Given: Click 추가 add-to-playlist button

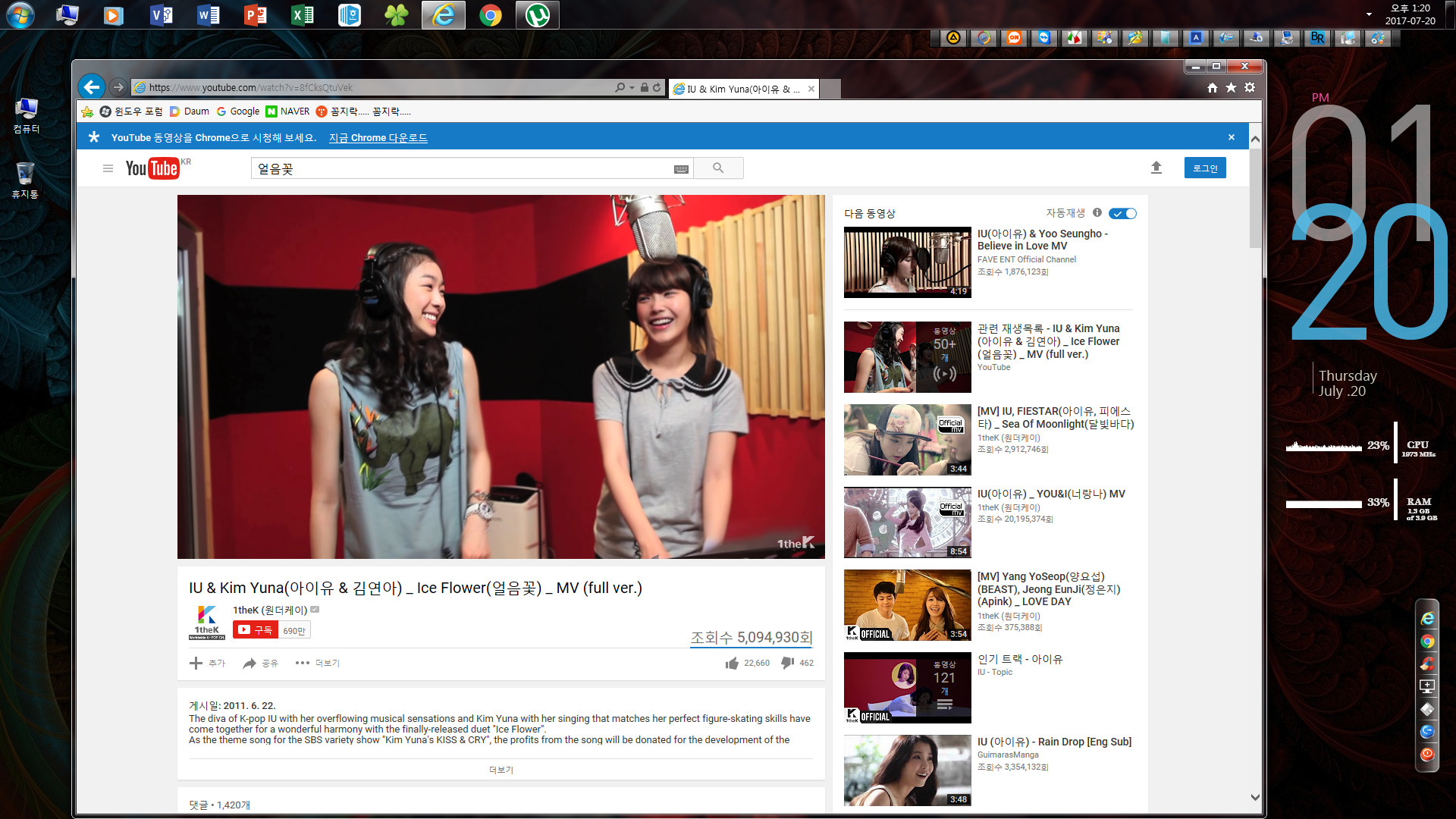Looking at the screenshot, I should click(207, 664).
